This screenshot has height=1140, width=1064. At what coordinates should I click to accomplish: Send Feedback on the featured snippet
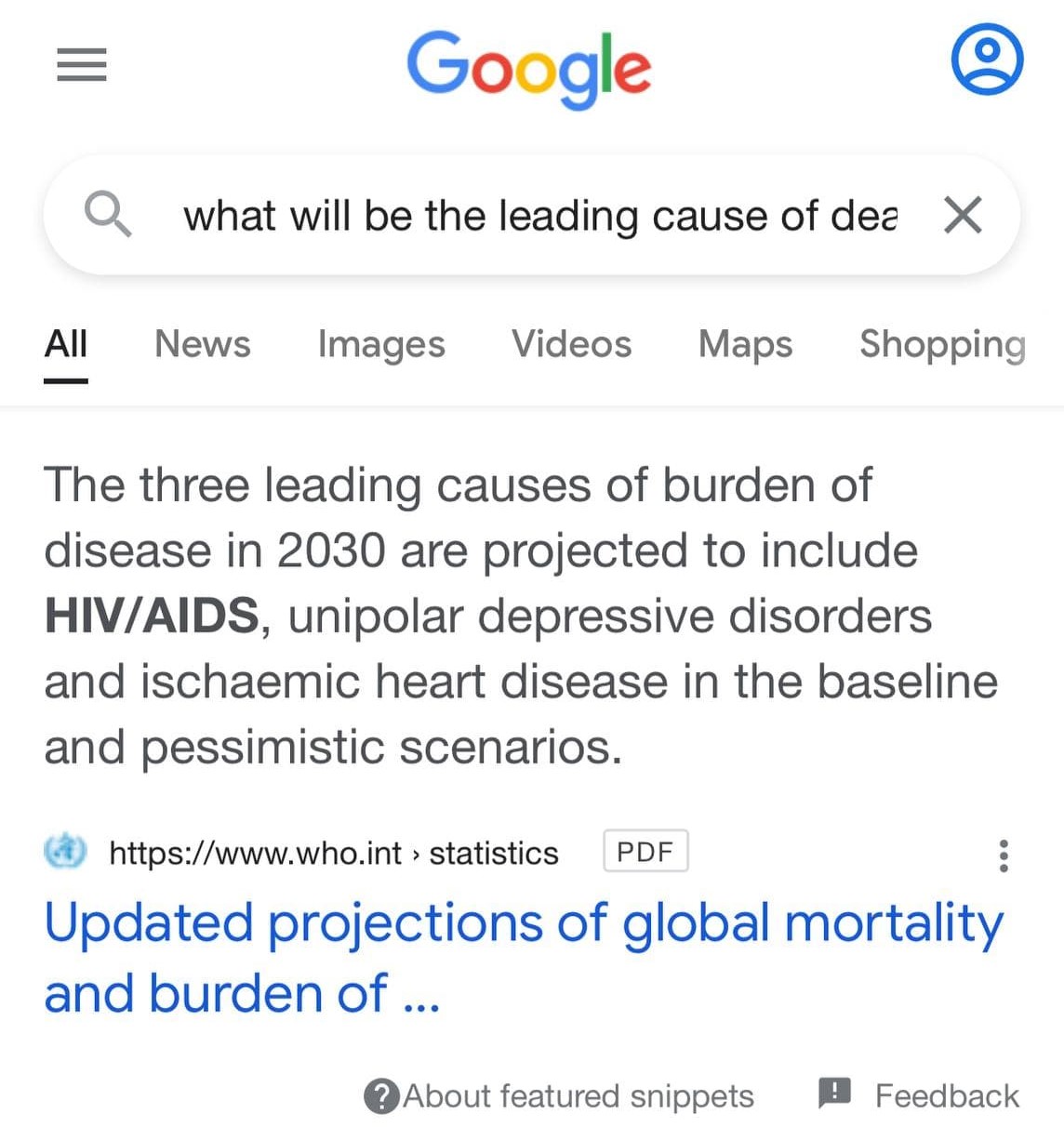pos(919,1095)
